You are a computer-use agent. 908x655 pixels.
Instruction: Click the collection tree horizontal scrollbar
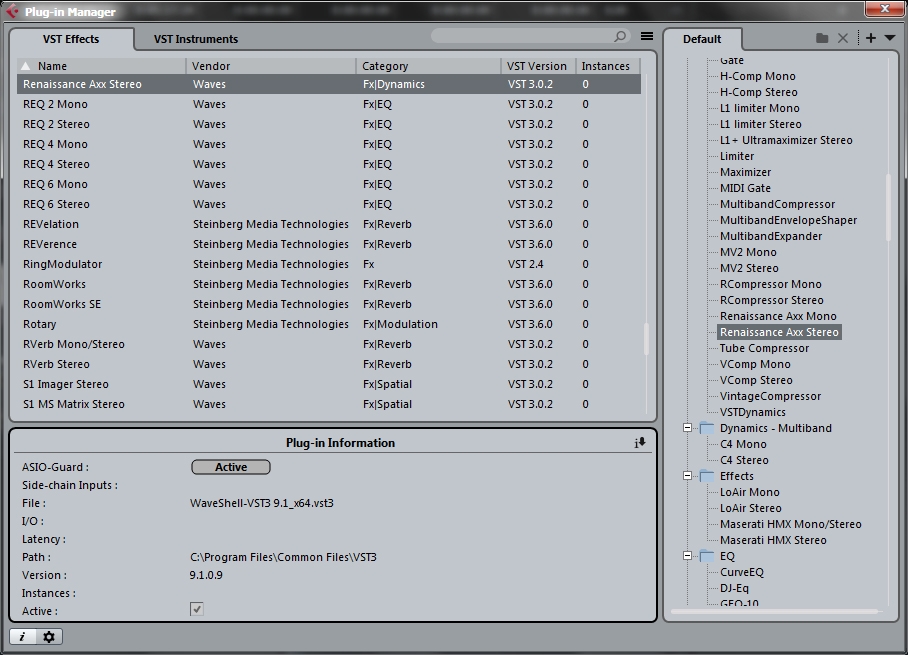tap(775, 612)
